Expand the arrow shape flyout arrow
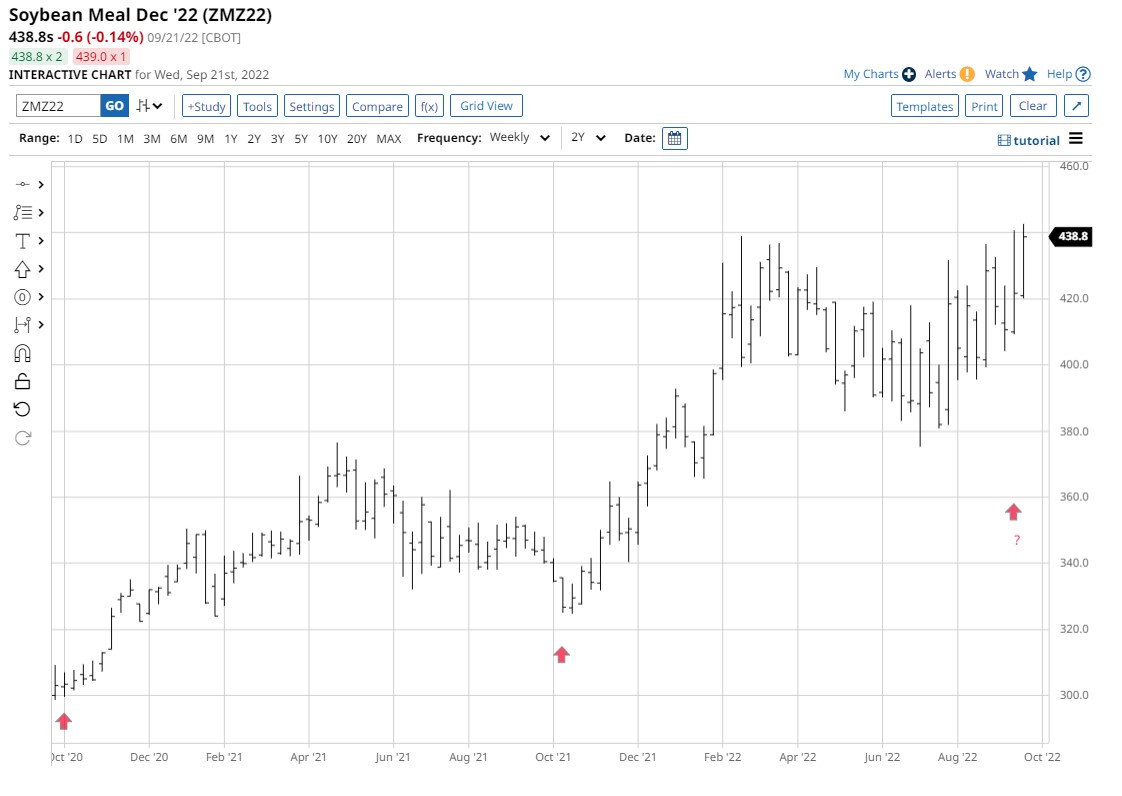 pyautogui.click(x=42, y=269)
